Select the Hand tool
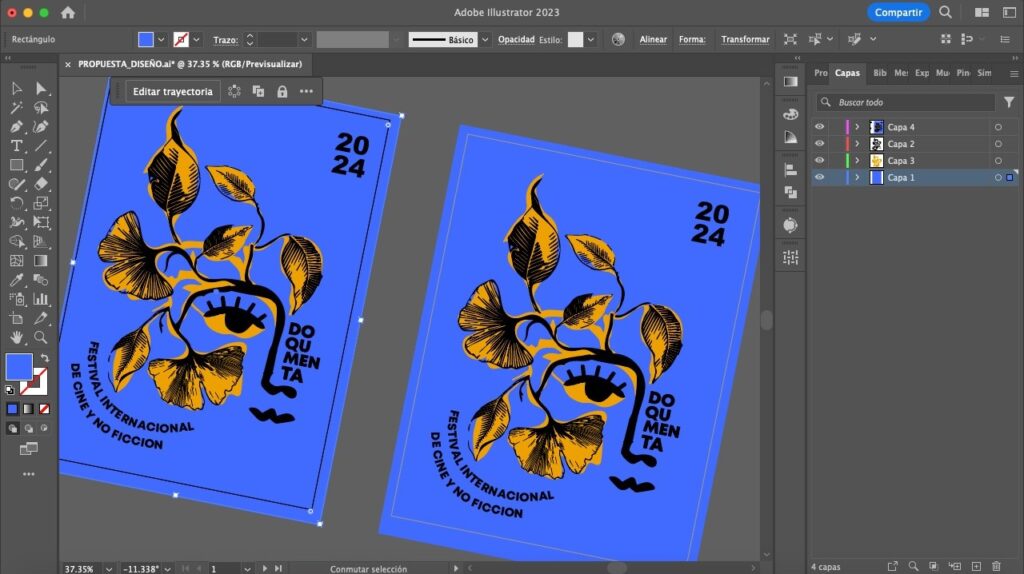 point(17,337)
